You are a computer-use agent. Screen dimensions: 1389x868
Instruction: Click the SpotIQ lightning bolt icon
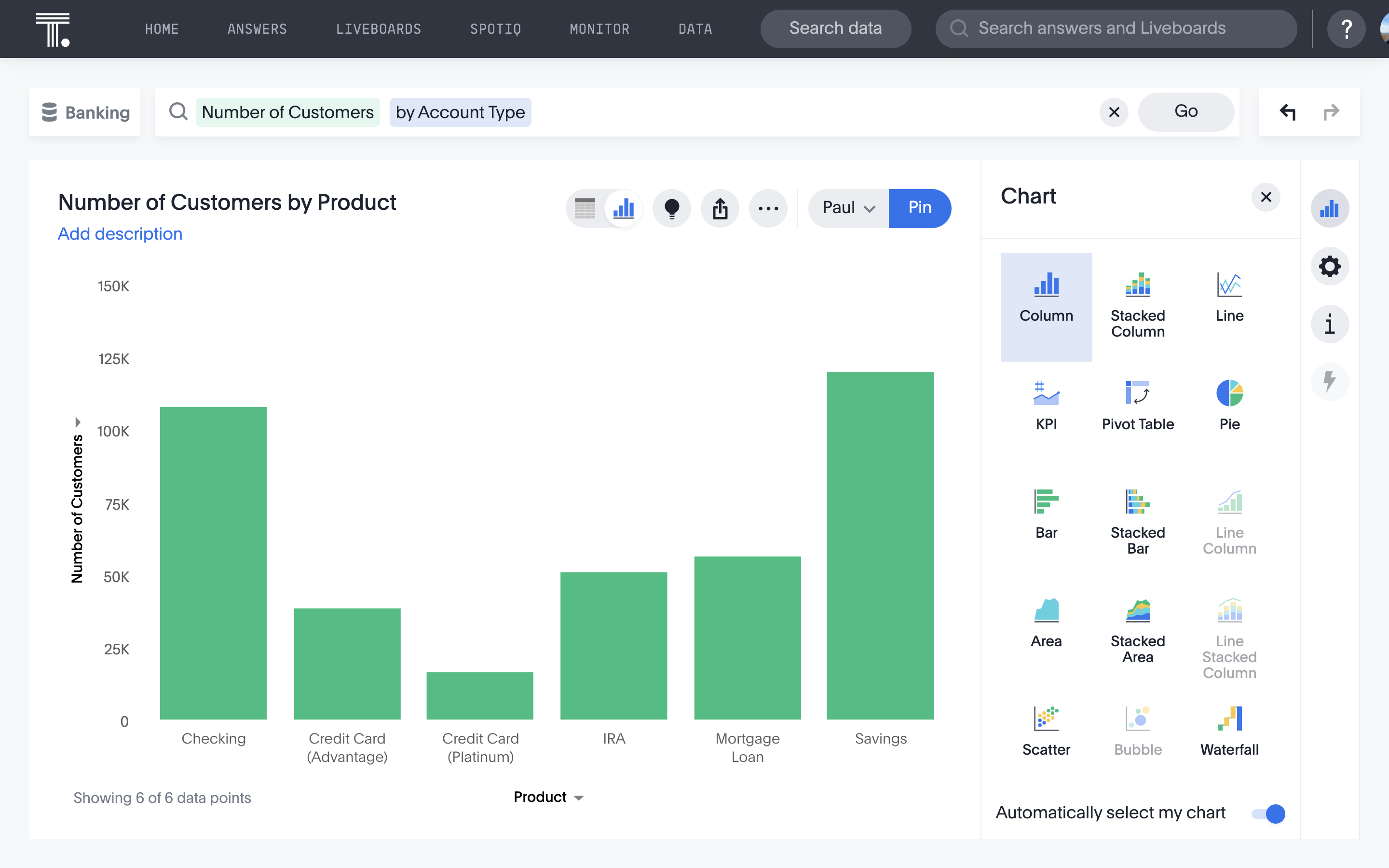tap(1330, 380)
